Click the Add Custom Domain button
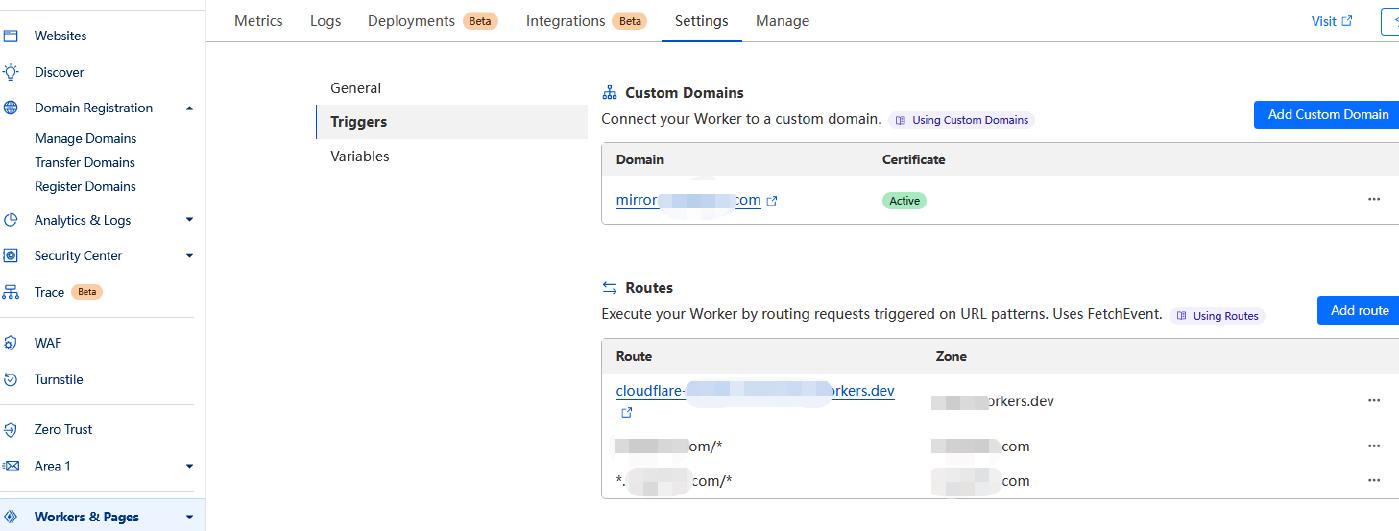Viewport: 1399px width, 531px height. 1327,115
